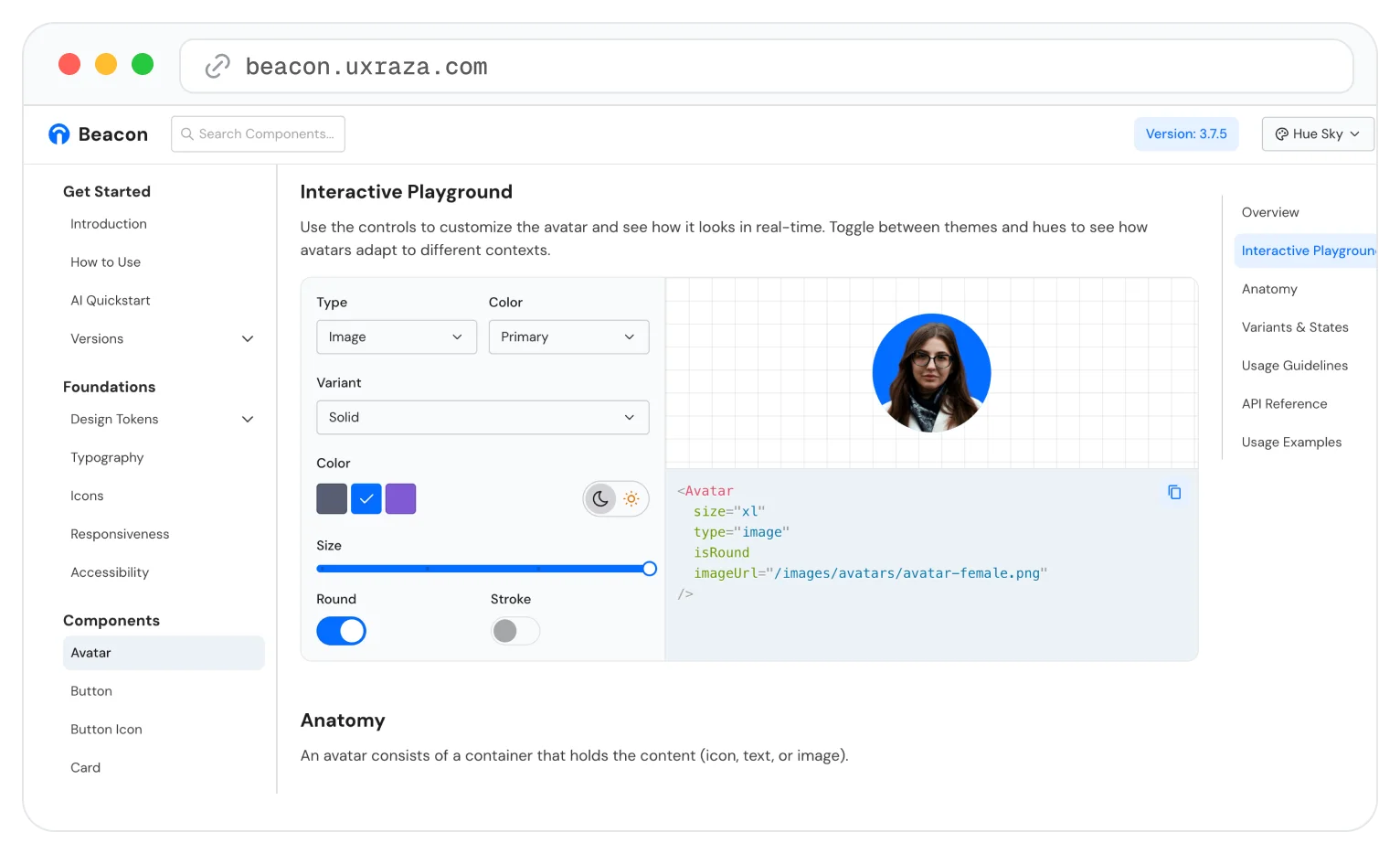The width and height of the screenshot is (1400, 854).
Task: Click the avatar preview image
Action: (931, 373)
